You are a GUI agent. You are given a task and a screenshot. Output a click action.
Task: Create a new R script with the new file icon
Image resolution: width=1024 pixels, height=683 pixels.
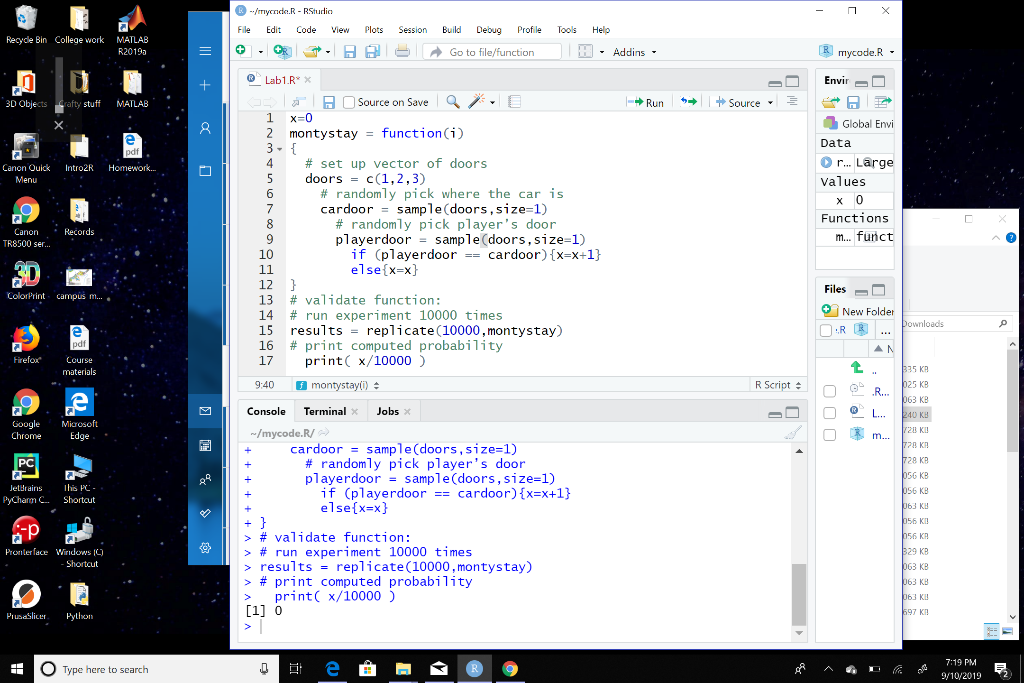coord(241,51)
